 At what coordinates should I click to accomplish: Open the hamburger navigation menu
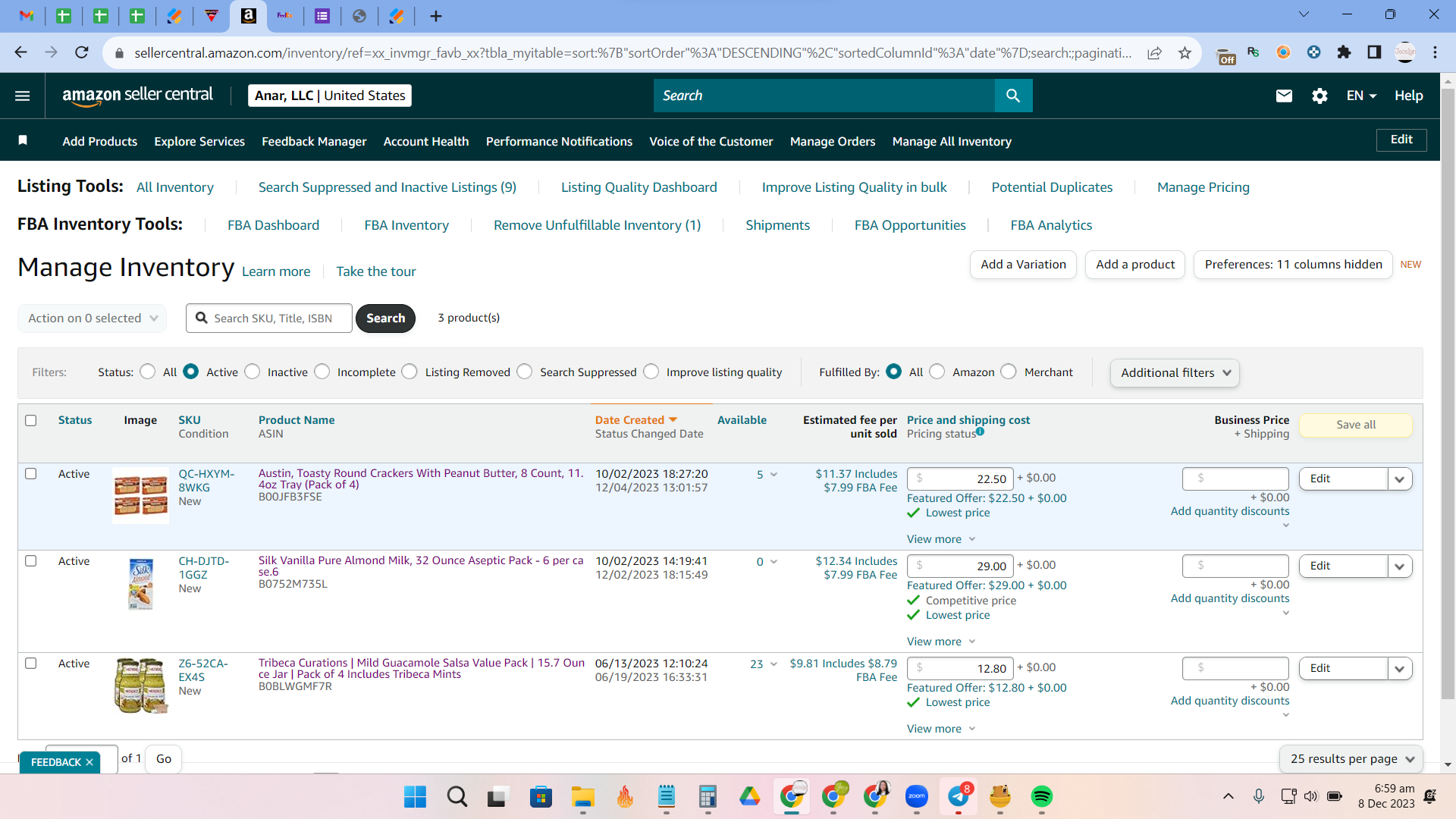[x=23, y=96]
